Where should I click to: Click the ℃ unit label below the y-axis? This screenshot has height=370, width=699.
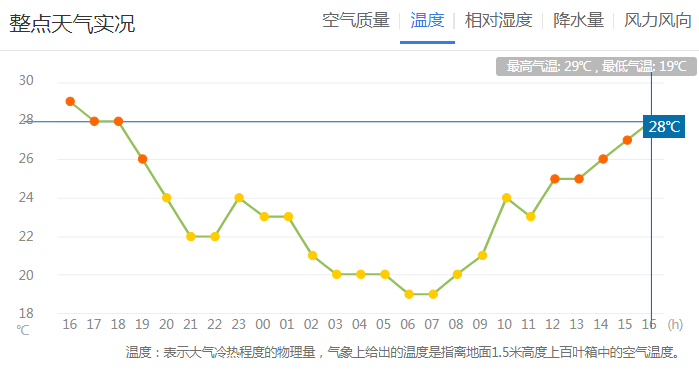coord(23,330)
